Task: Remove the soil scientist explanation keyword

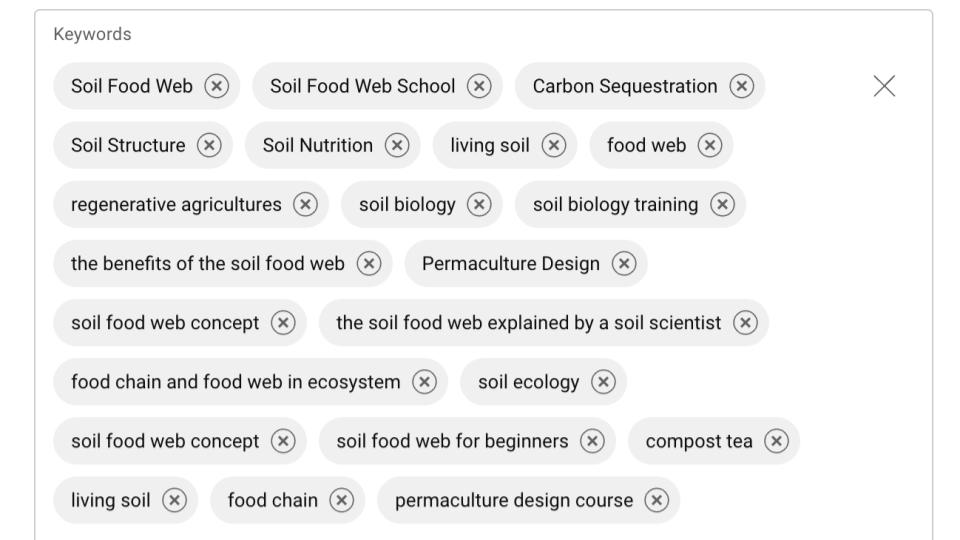Action: point(745,323)
